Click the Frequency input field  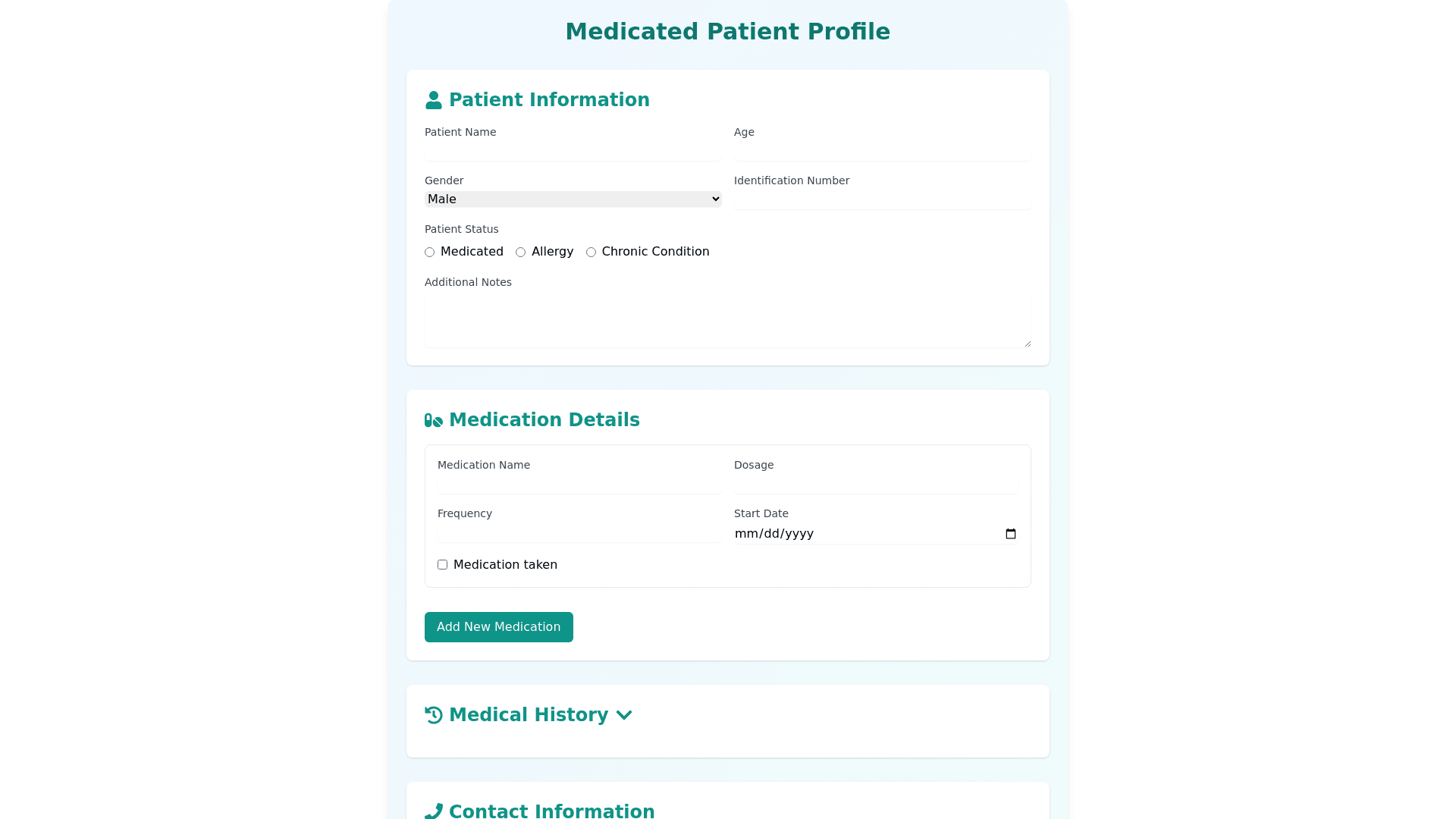tap(579, 533)
